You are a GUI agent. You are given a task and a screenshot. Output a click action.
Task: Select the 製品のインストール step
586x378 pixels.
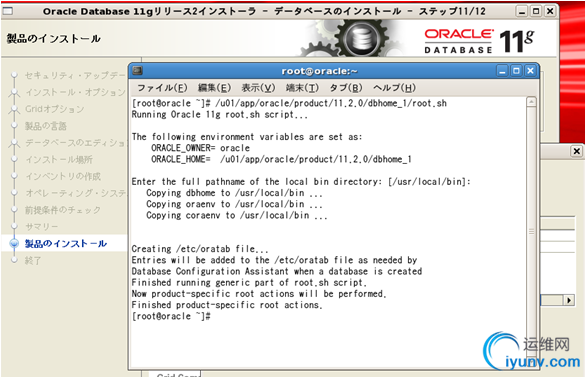pyautogui.click(x=66, y=243)
